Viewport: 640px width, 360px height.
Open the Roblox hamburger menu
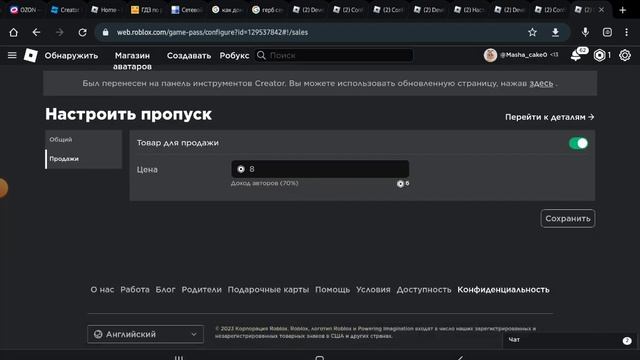pos(12,55)
